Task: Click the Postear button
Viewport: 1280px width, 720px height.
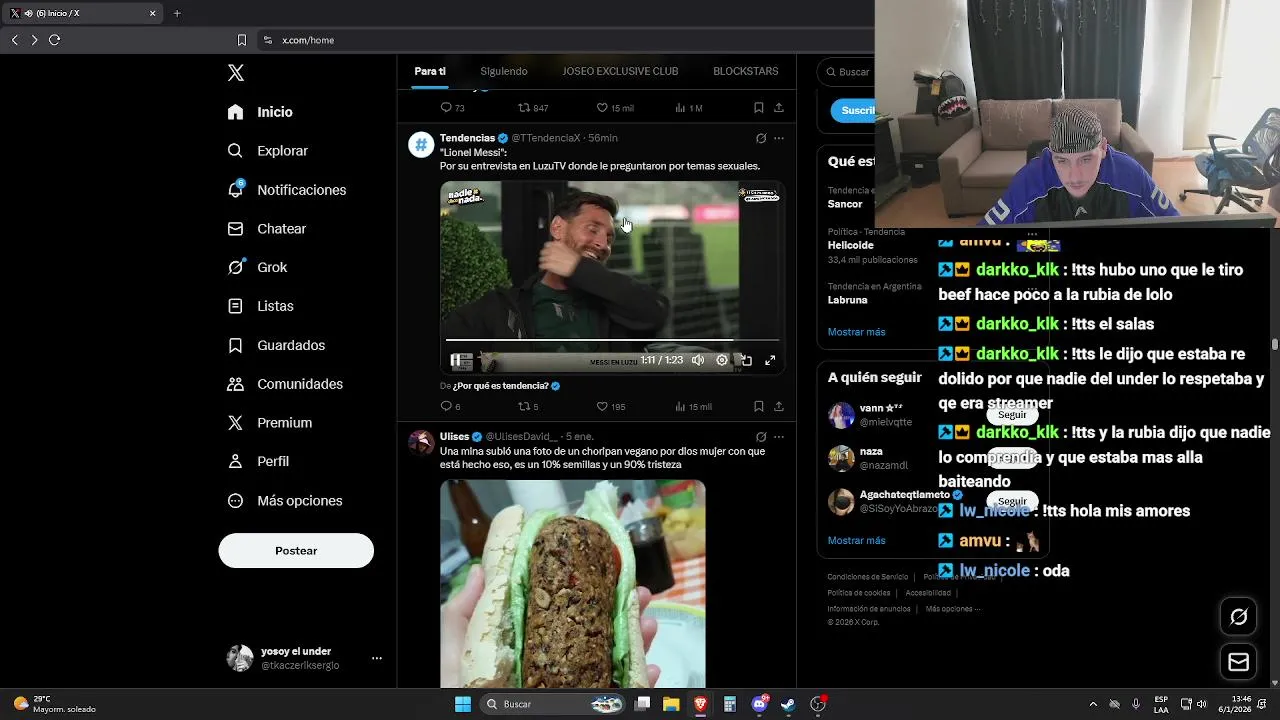Action: click(x=296, y=551)
